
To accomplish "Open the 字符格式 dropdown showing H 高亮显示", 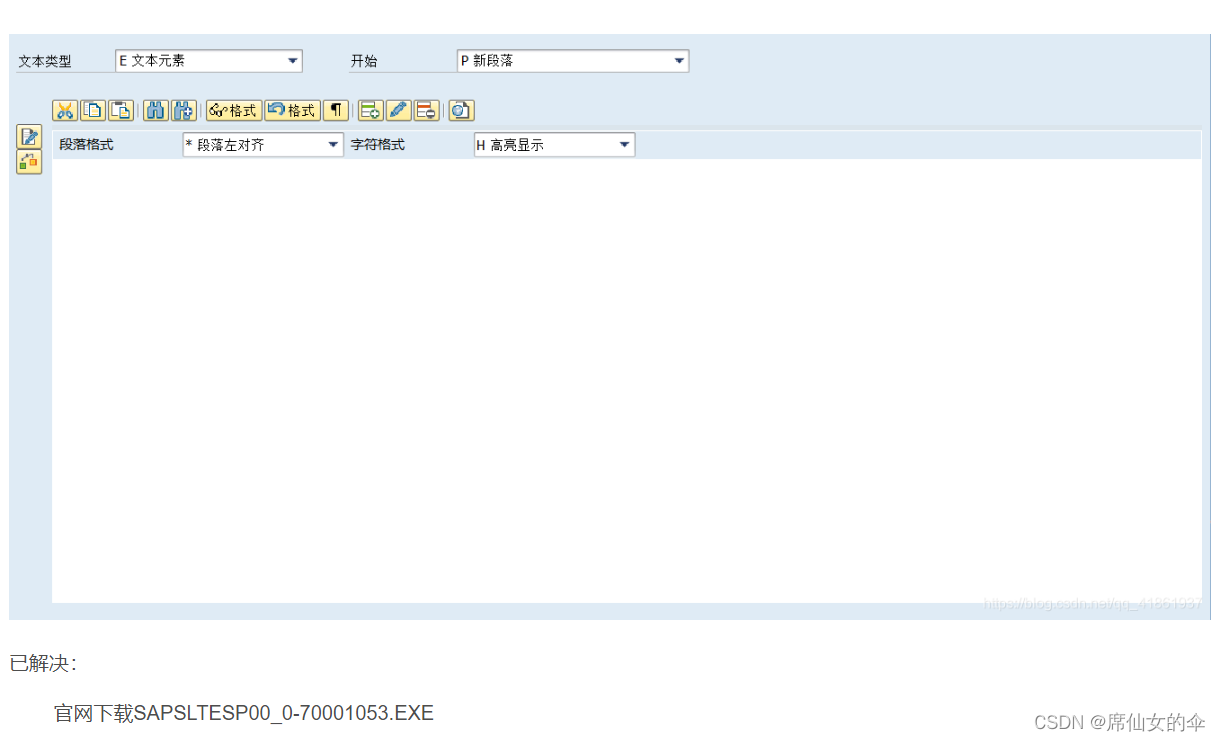I will pyautogui.click(x=624, y=144).
